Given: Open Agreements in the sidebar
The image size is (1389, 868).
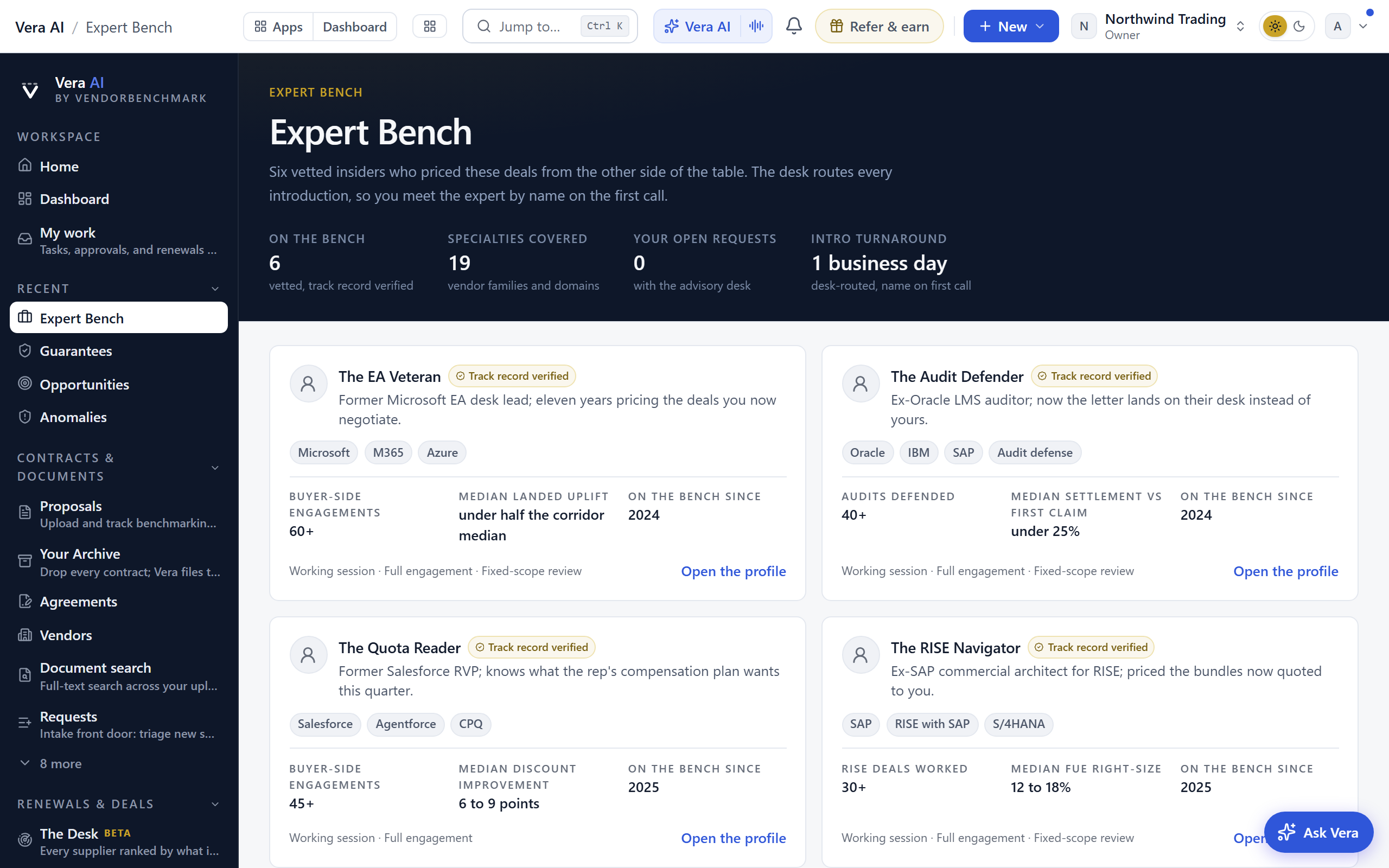Looking at the screenshot, I should (119, 602).
